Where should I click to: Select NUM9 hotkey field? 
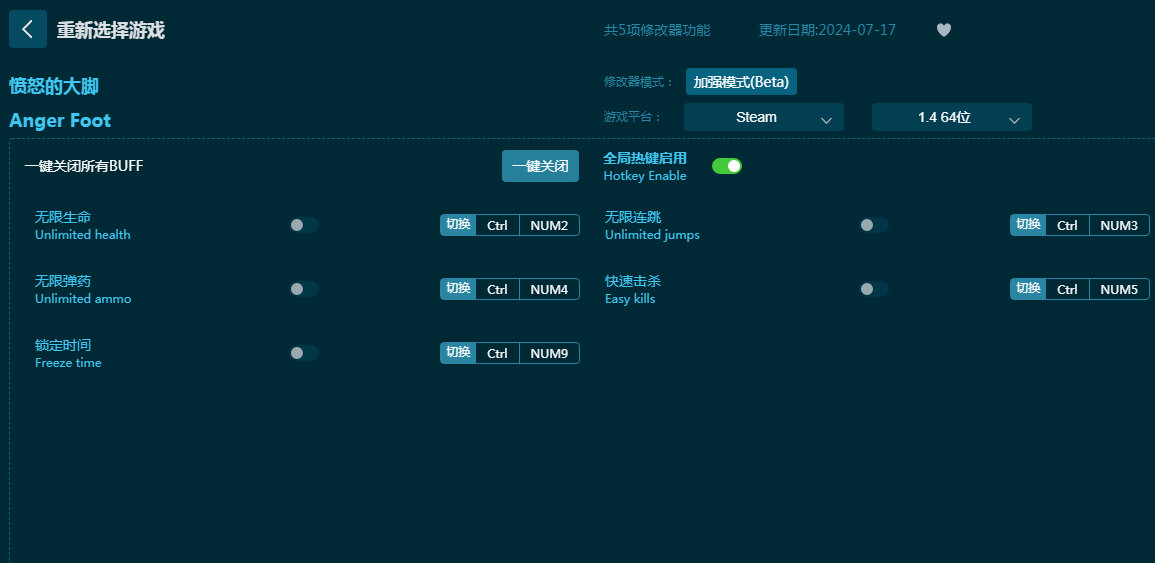[550, 354]
